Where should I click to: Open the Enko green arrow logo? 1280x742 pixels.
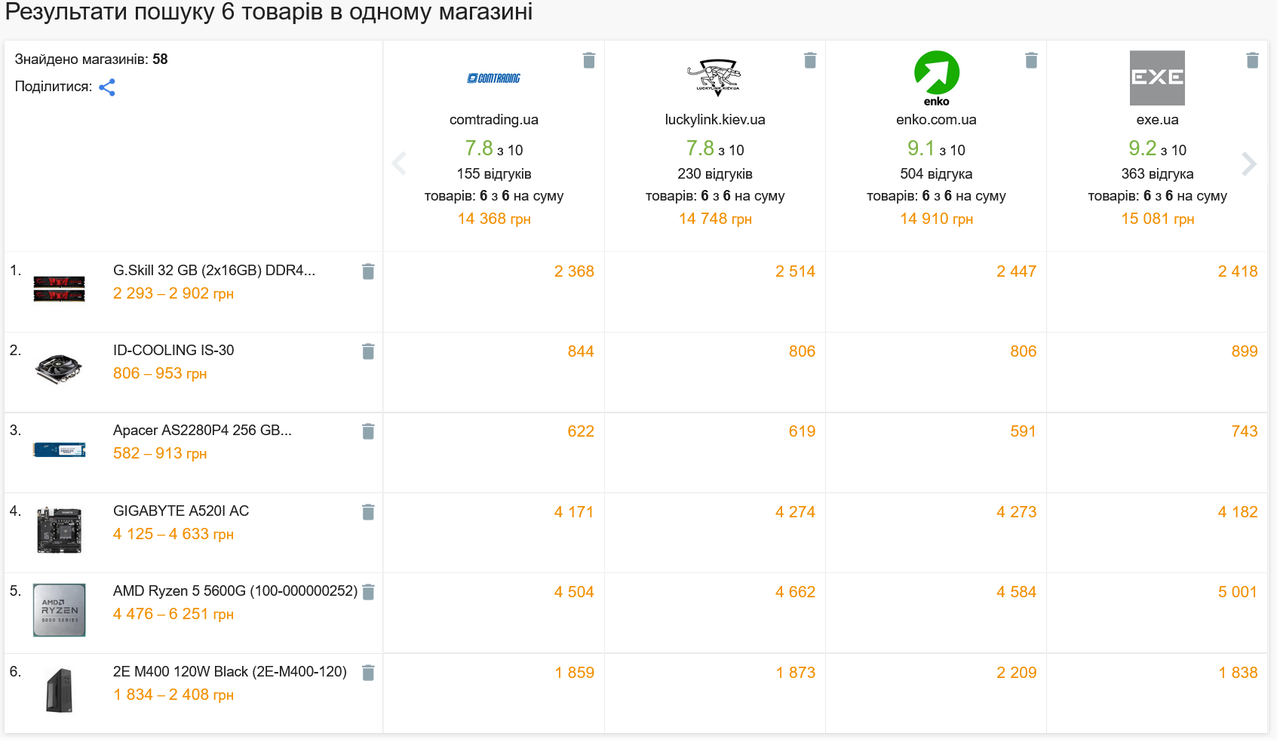(x=937, y=78)
